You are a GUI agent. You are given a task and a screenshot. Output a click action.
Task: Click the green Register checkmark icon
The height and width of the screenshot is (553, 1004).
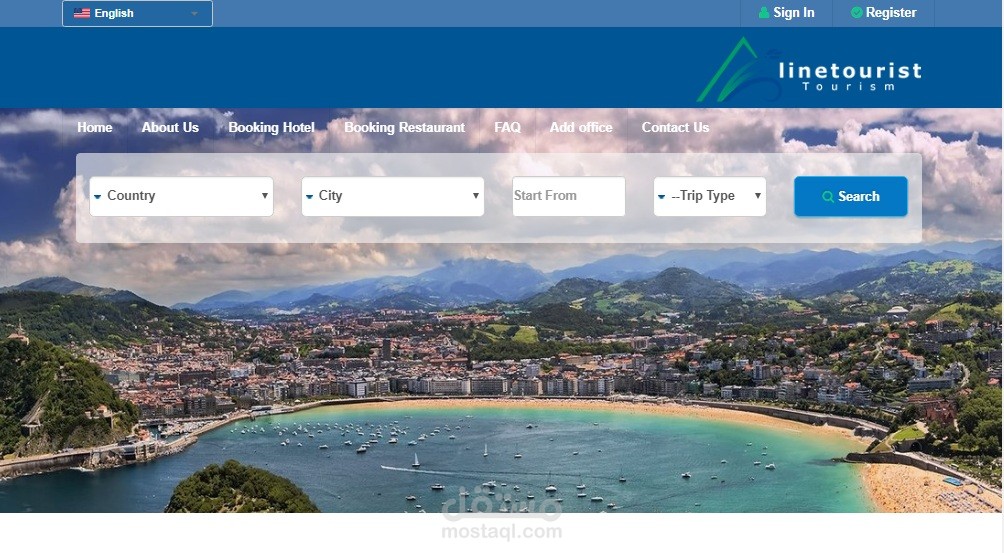(856, 13)
